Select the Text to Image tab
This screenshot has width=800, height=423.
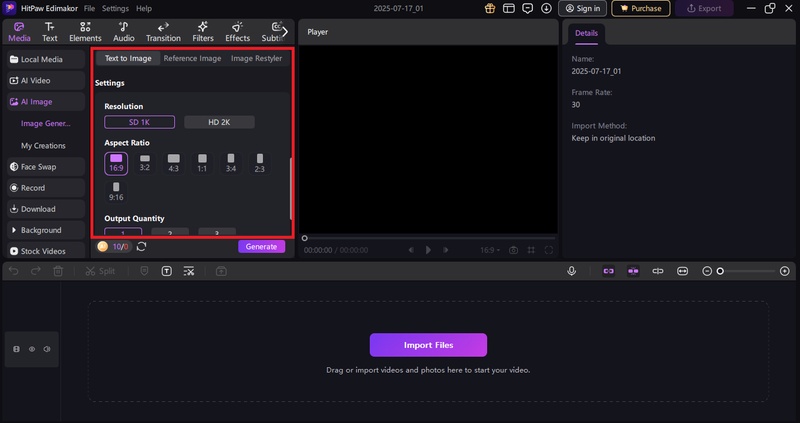128,58
